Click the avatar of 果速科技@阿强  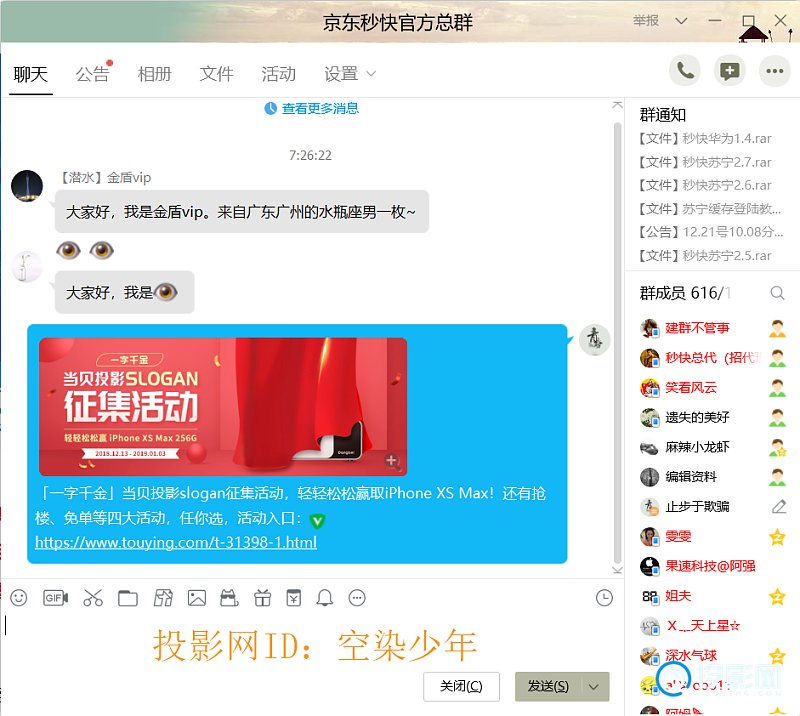tap(649, 566)
